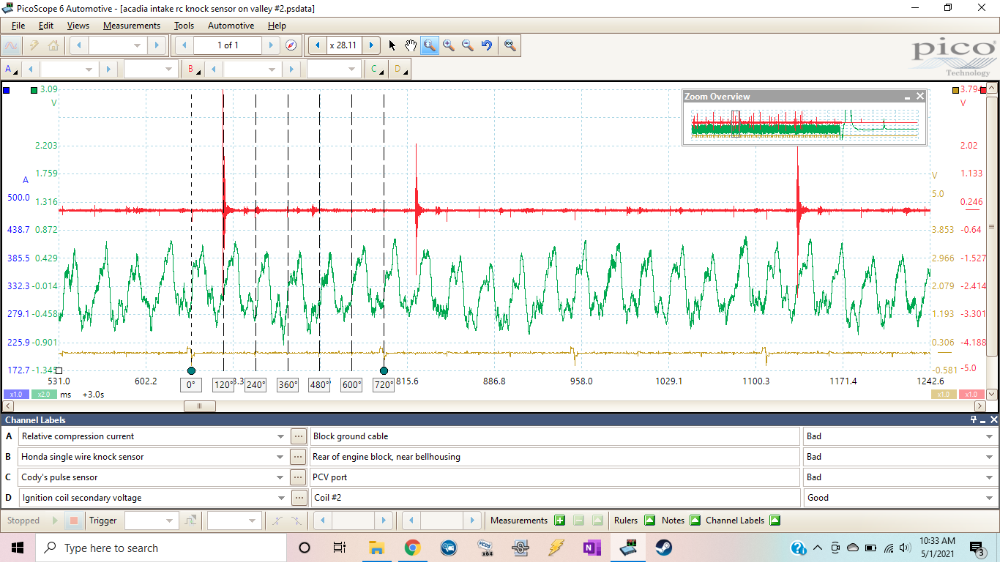This screenshot has height=562, width=1000.
Task: Open the Tools menu
Action: (184, 26)
